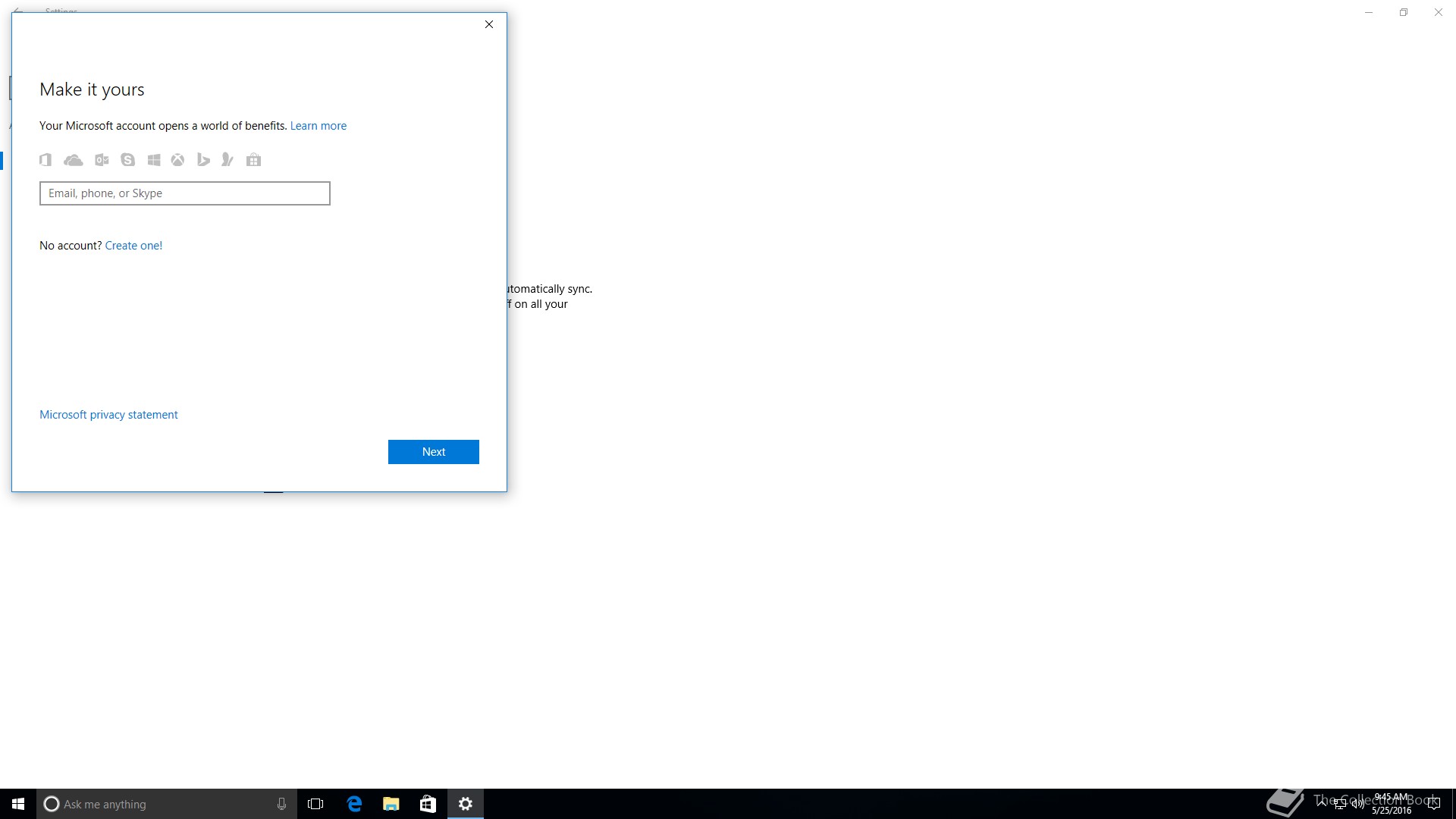Click Cortana's microphone icon

(281, 804)
